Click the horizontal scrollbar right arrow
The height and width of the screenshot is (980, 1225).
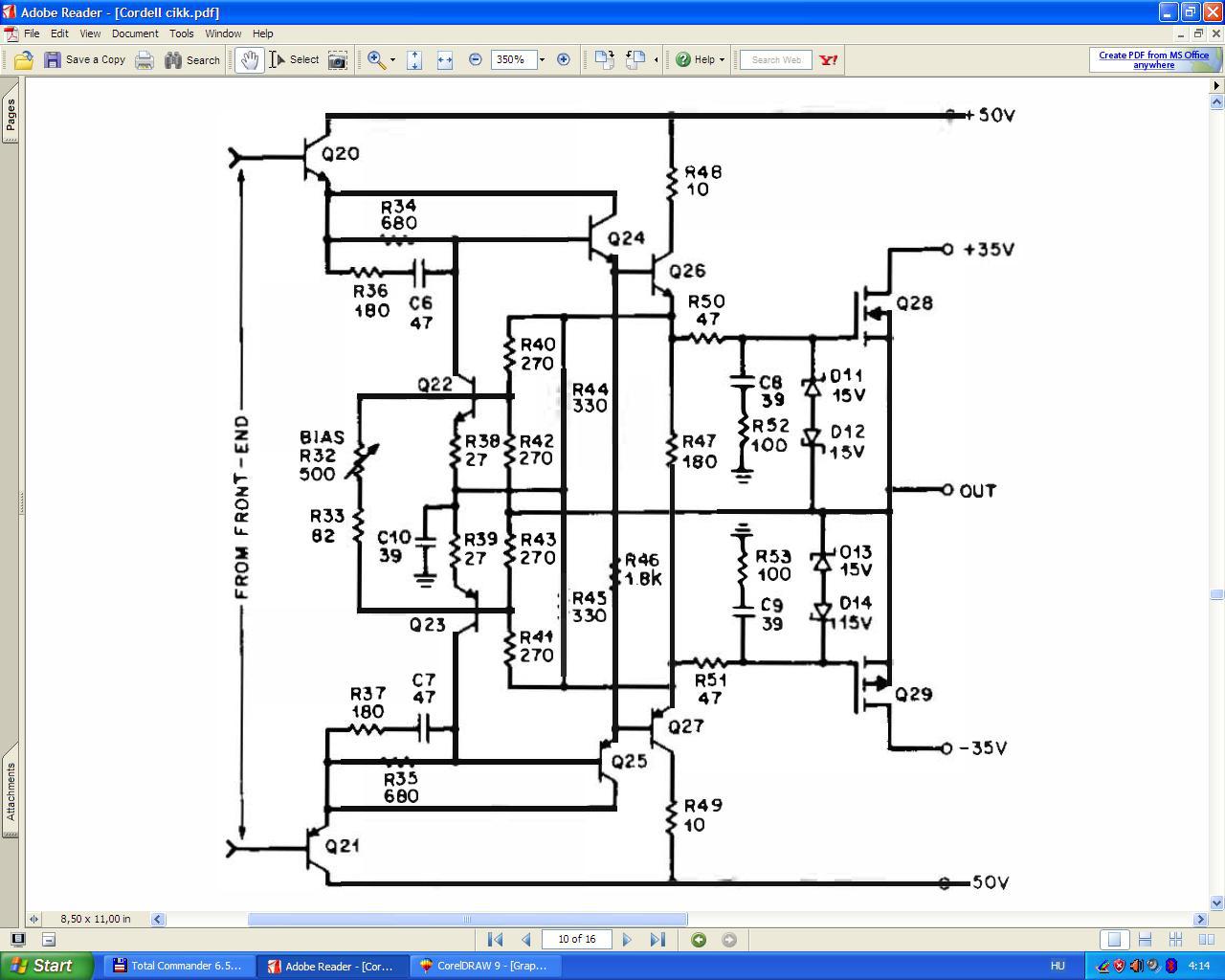[x=1201, y=919]
